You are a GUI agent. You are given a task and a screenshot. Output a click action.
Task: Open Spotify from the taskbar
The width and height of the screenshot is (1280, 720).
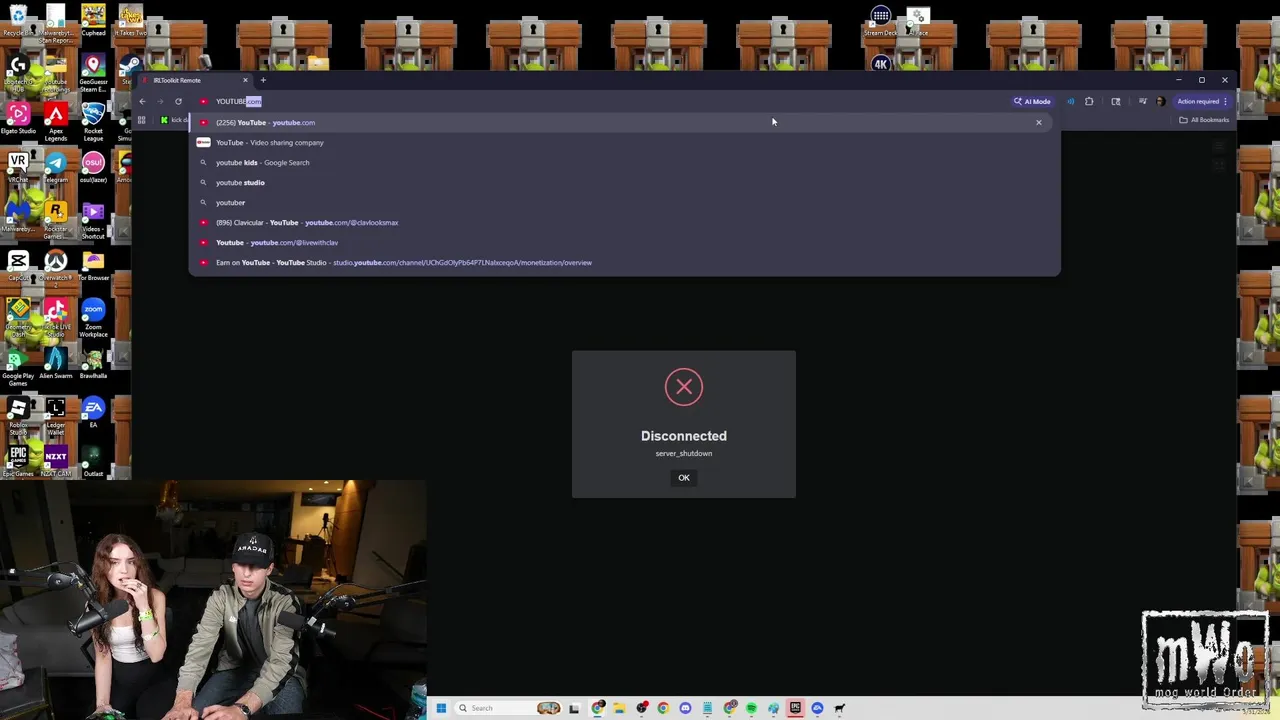(x=751, y=708)
